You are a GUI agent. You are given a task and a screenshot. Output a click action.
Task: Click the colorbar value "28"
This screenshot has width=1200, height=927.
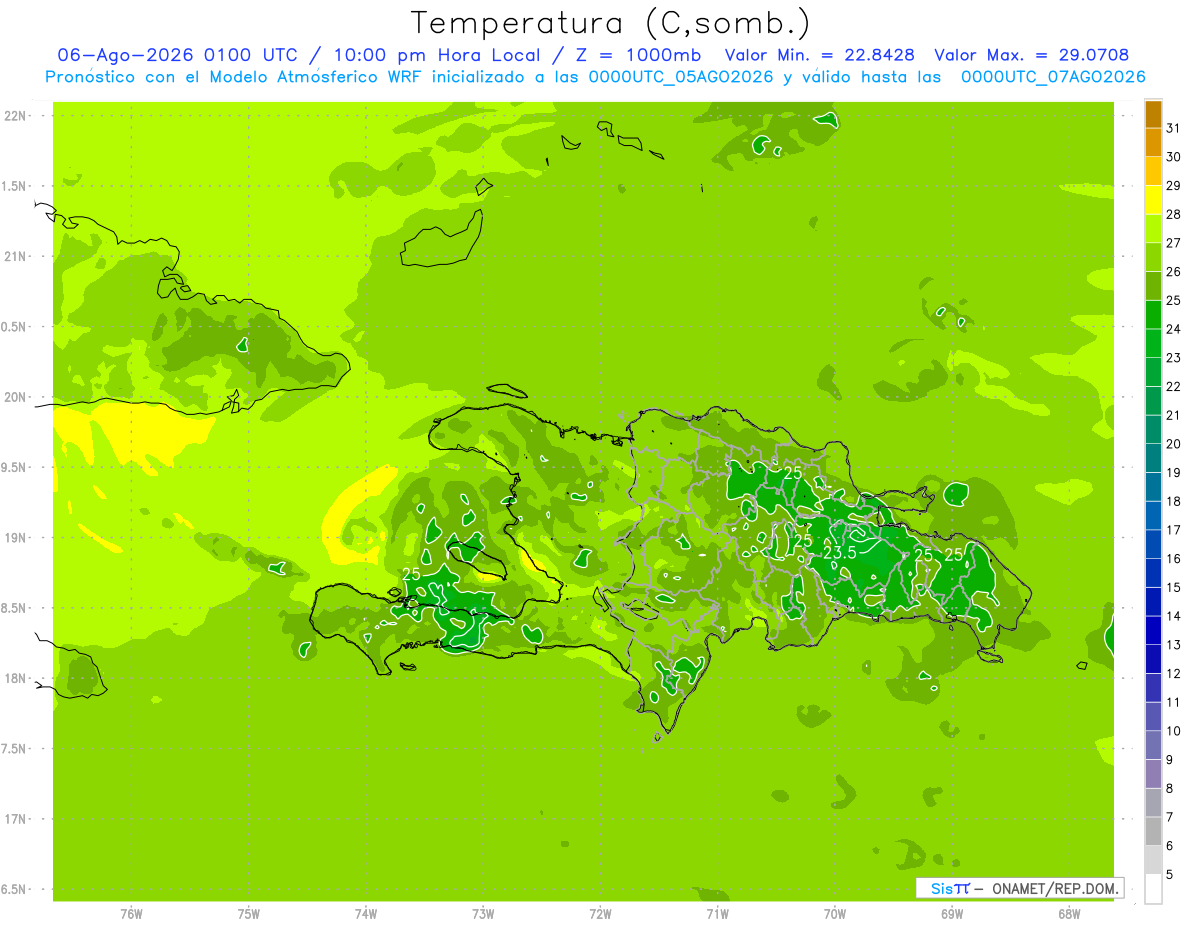(x=1174, y=214)
